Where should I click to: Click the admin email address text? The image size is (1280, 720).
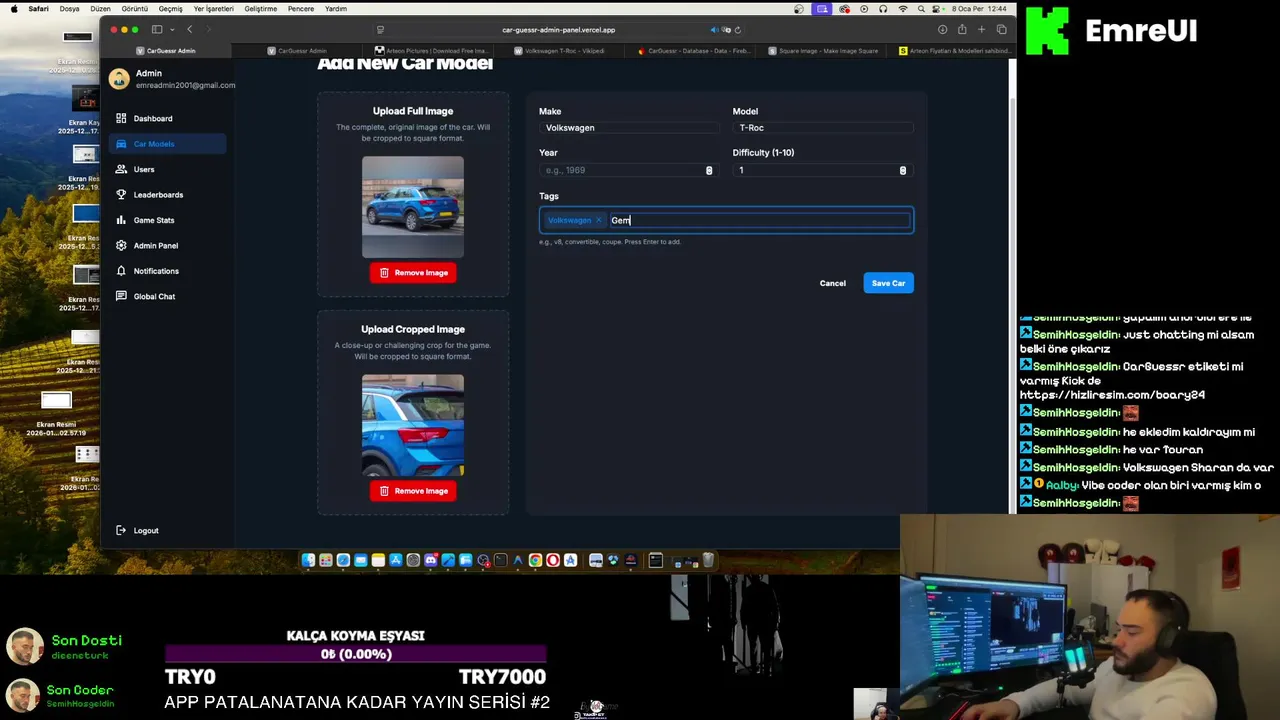click(x=185, y=85)
